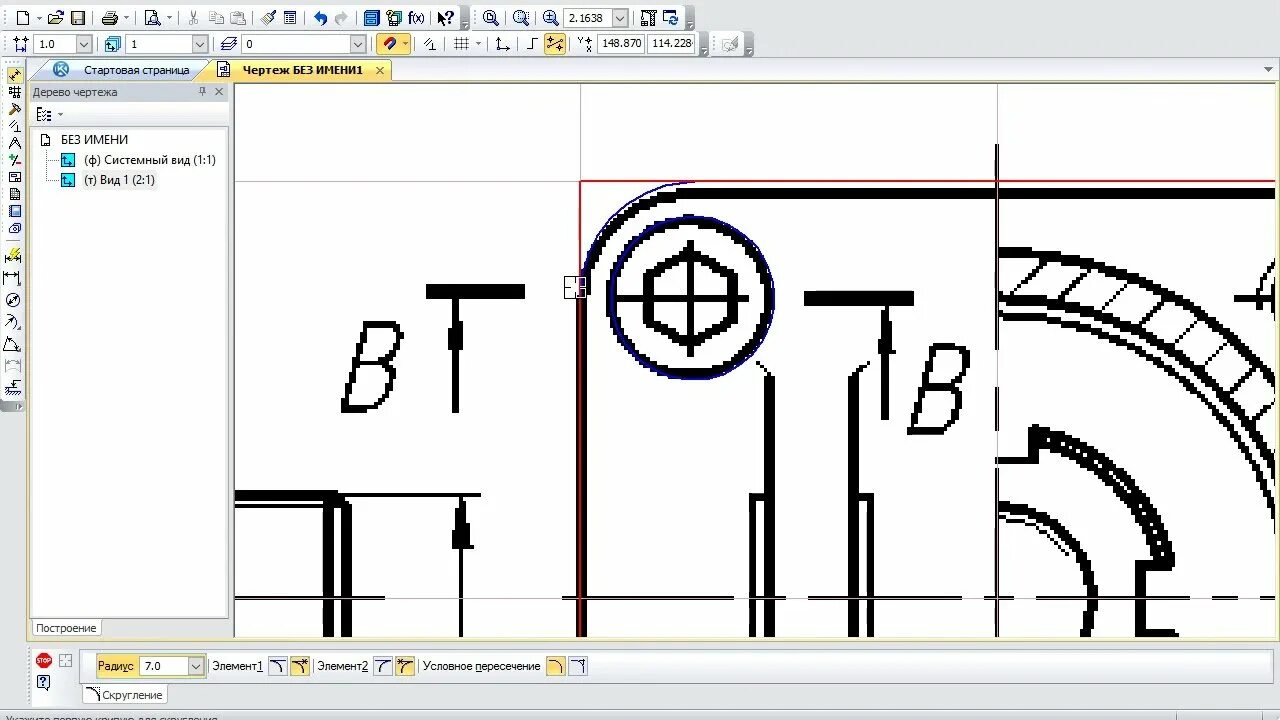Open the Dimensions panel grid icon
The image size is (1280, 720).
click(14, 92)
